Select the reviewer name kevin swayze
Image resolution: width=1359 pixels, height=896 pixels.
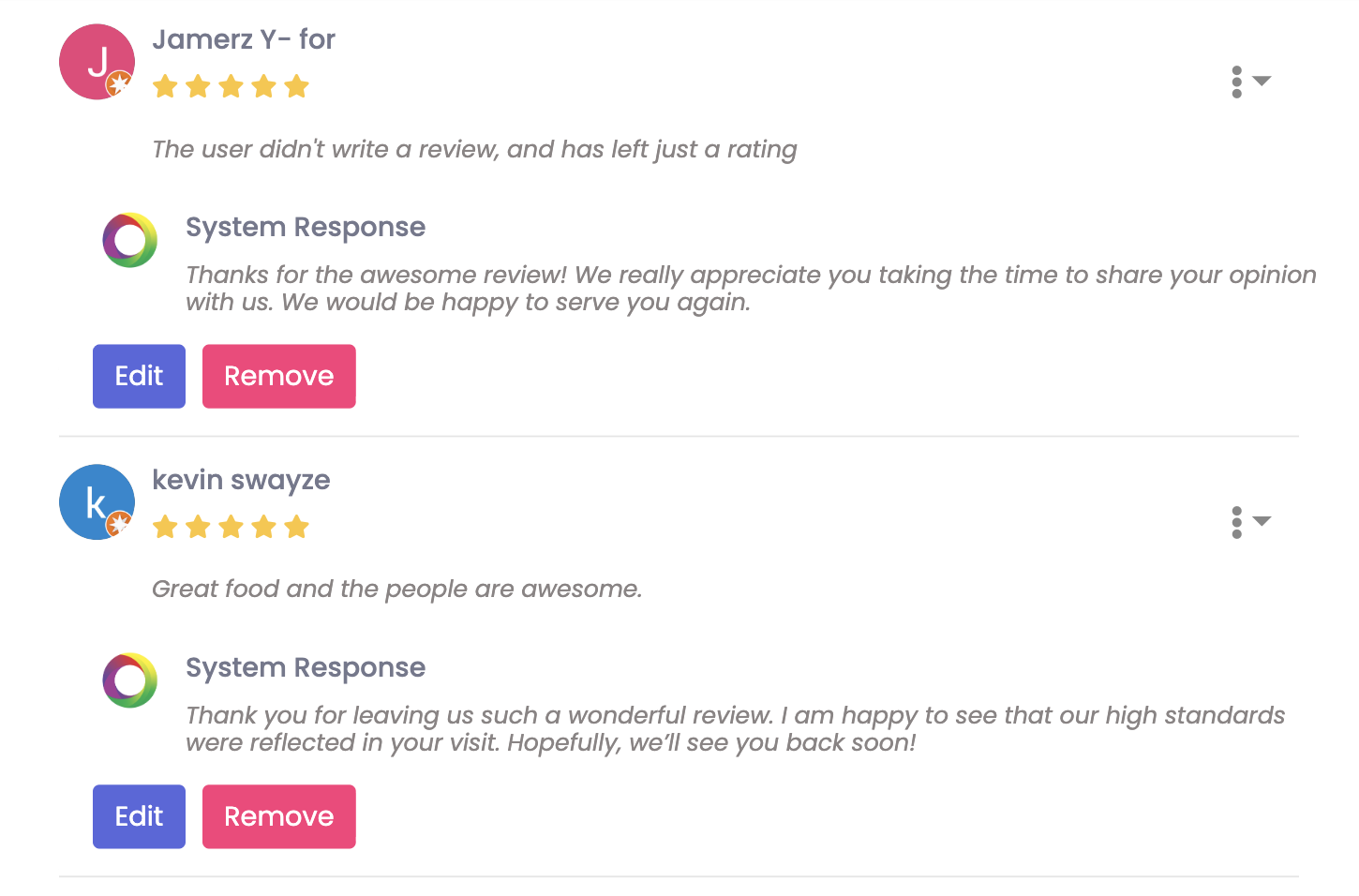[242, 480]
